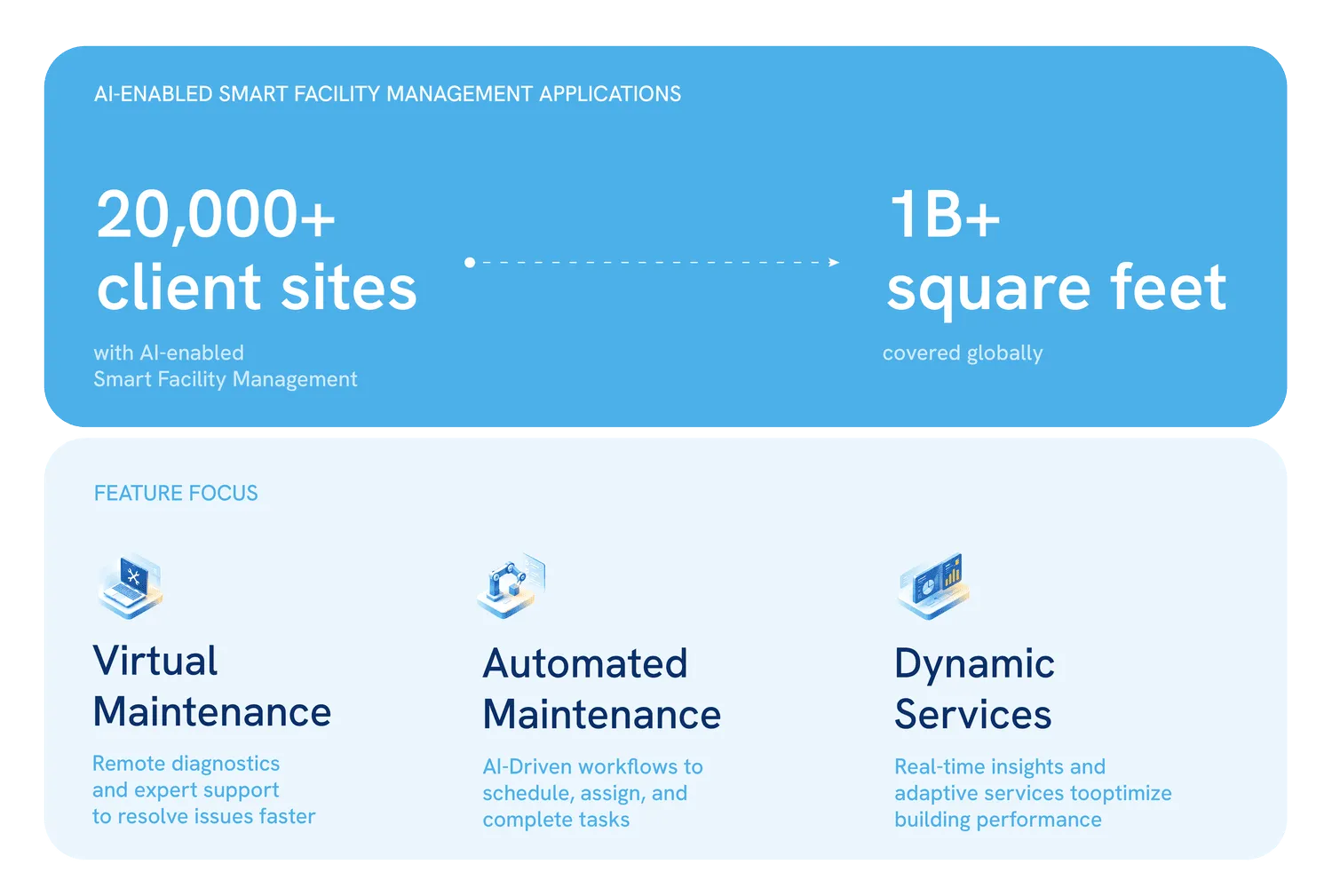Open the "Dynamic Services" heading
This screenshot has height=896, width=1332.
[x=975, y=689]
